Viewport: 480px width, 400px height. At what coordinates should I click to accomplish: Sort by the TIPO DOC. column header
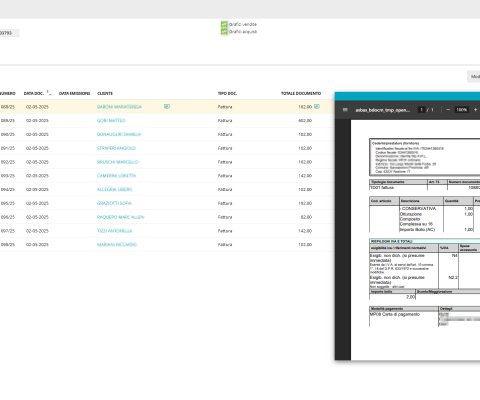point(227,93)
